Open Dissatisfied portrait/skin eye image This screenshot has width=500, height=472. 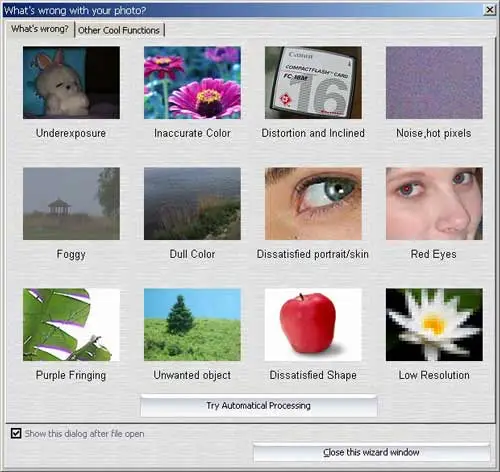[x=313, y=204]
